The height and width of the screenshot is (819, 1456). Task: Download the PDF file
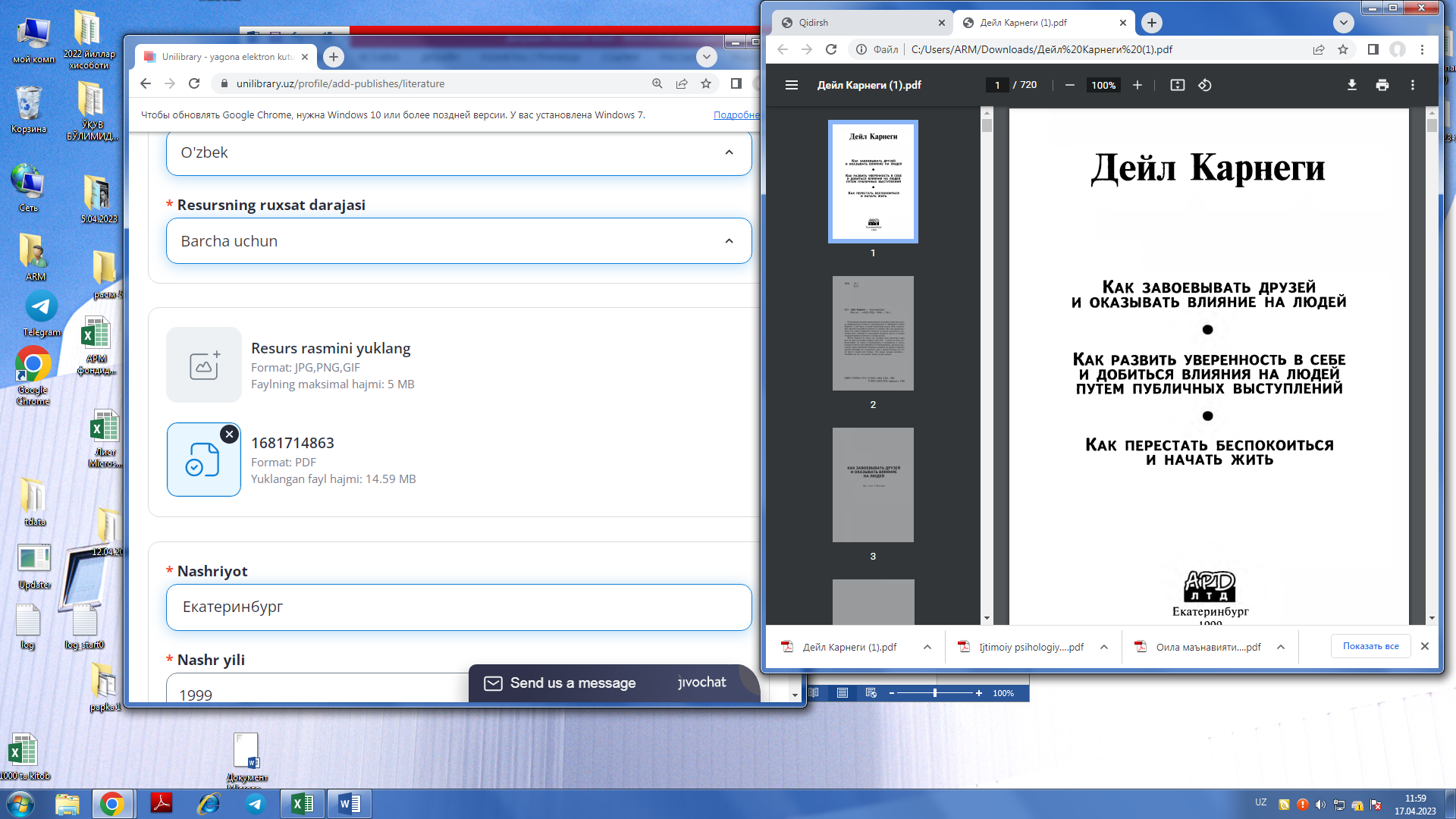click(1351, 85)
